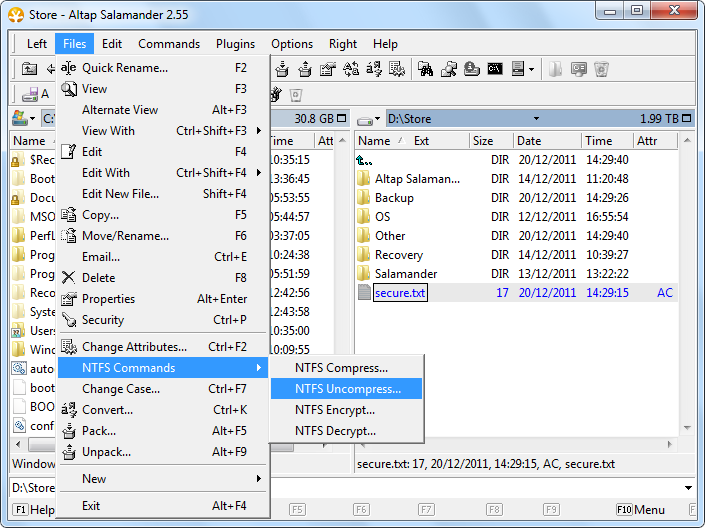Sort right panel by Size column header
This screenshot has width=705, height=528.
pos(491,141)
